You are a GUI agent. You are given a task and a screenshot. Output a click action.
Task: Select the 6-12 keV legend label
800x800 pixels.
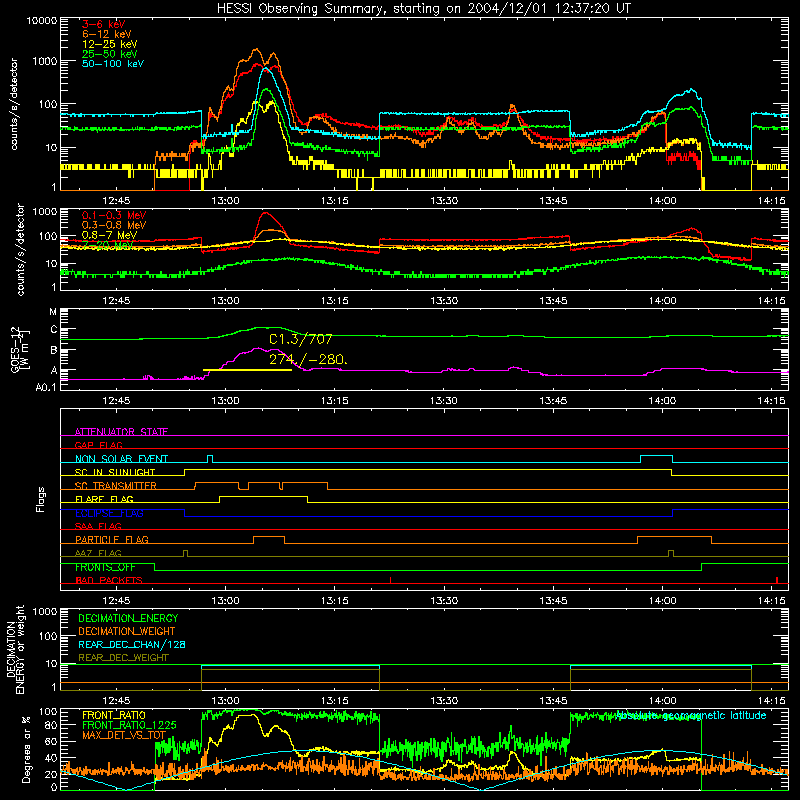[107, 34]
